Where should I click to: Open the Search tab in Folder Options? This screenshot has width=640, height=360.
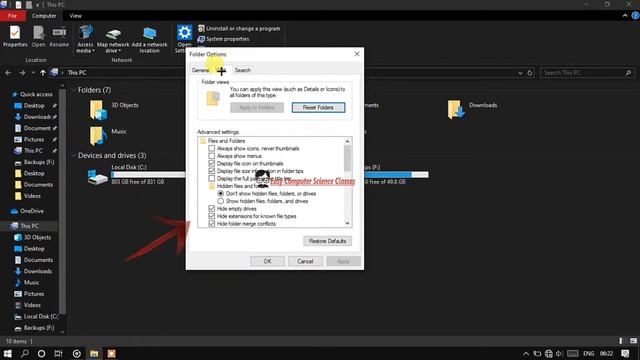(x=242, y=70)
